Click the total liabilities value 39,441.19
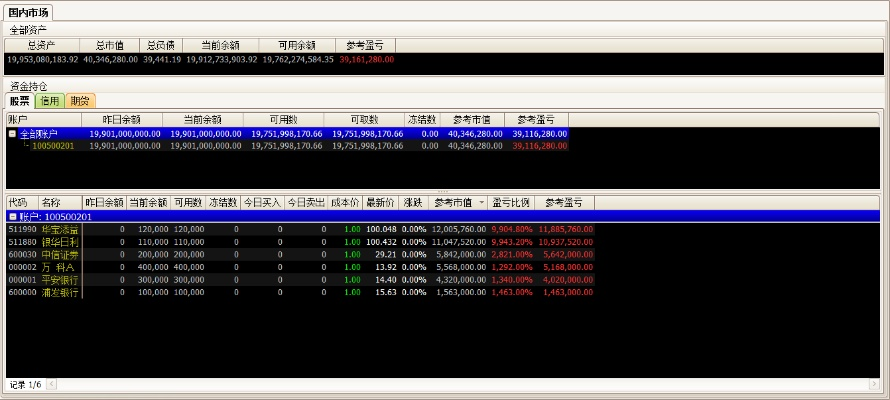 [x=162, y=59]
